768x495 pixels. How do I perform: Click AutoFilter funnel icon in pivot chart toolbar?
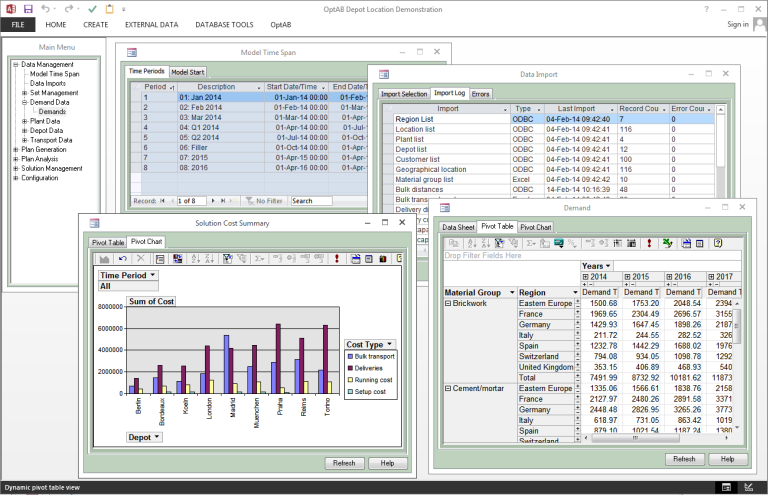coord(228,259)
